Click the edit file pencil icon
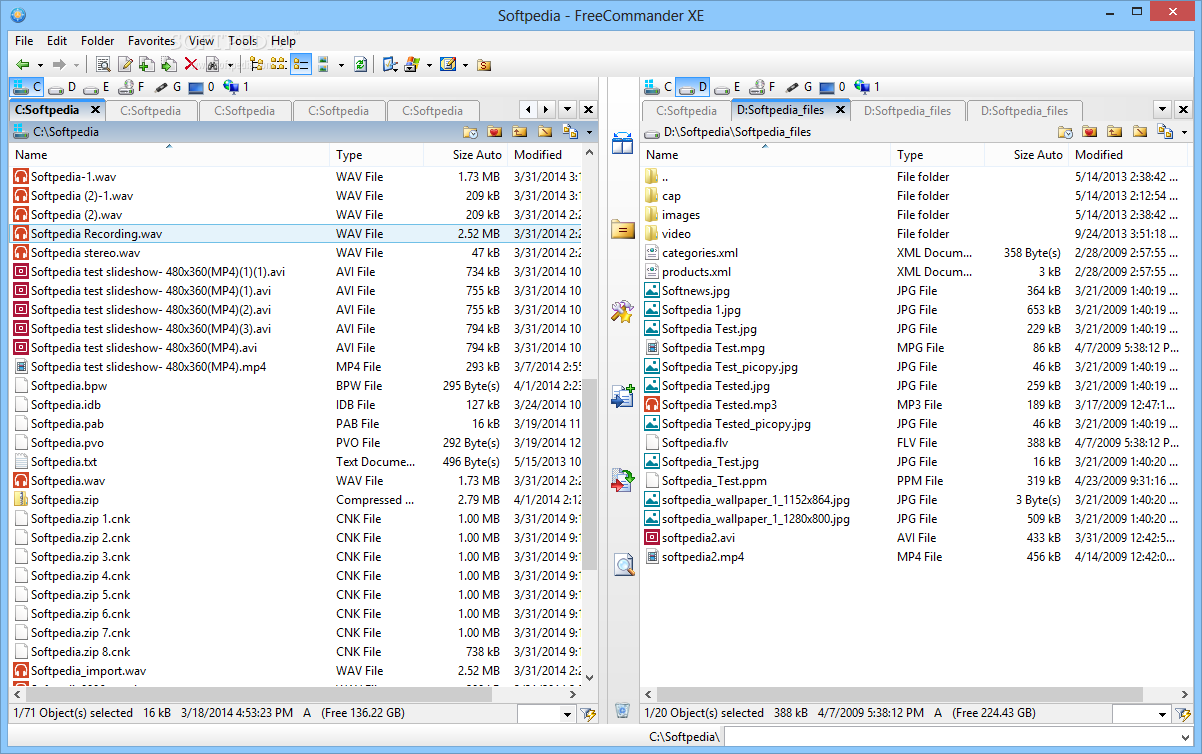 (125, 64)
